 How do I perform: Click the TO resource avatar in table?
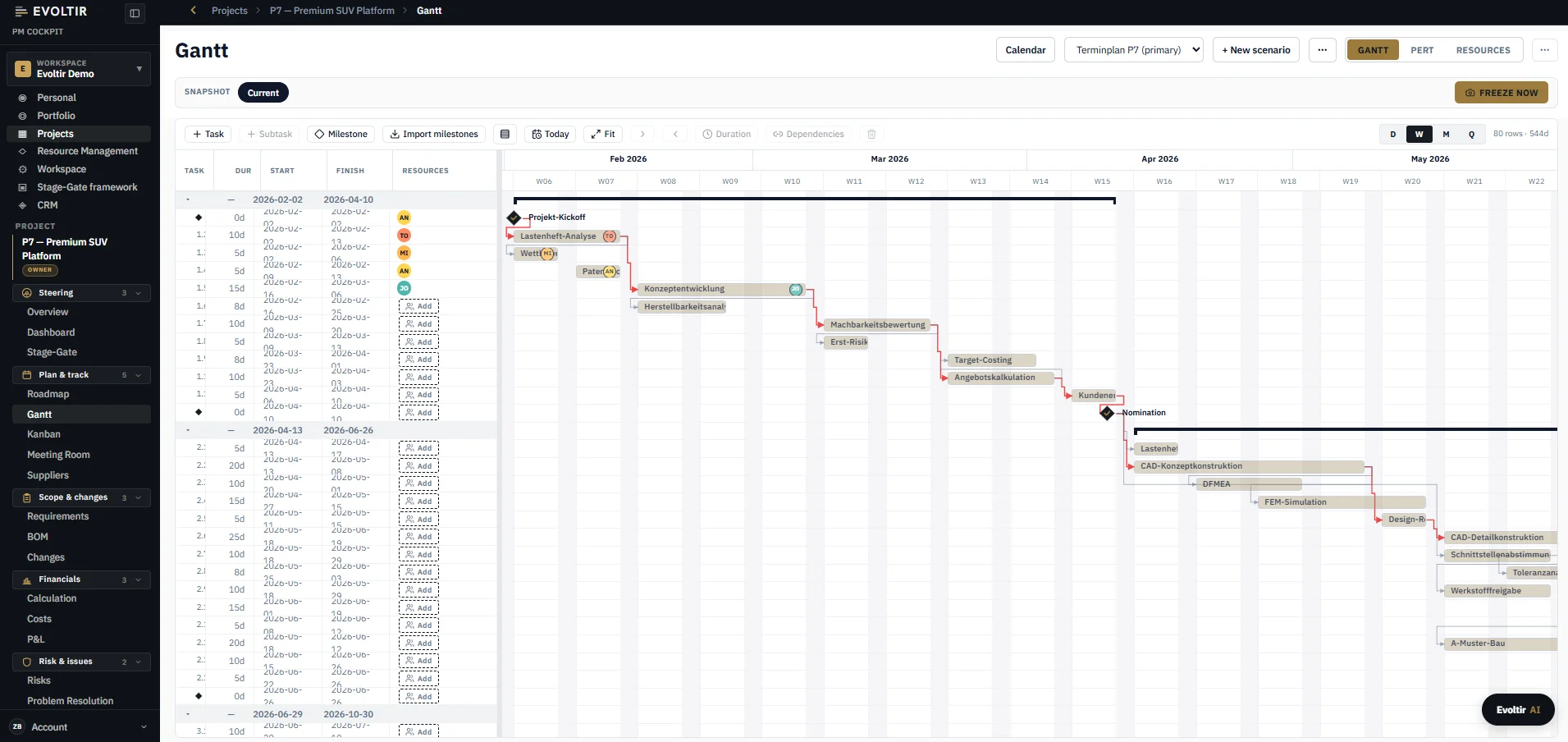404,236
